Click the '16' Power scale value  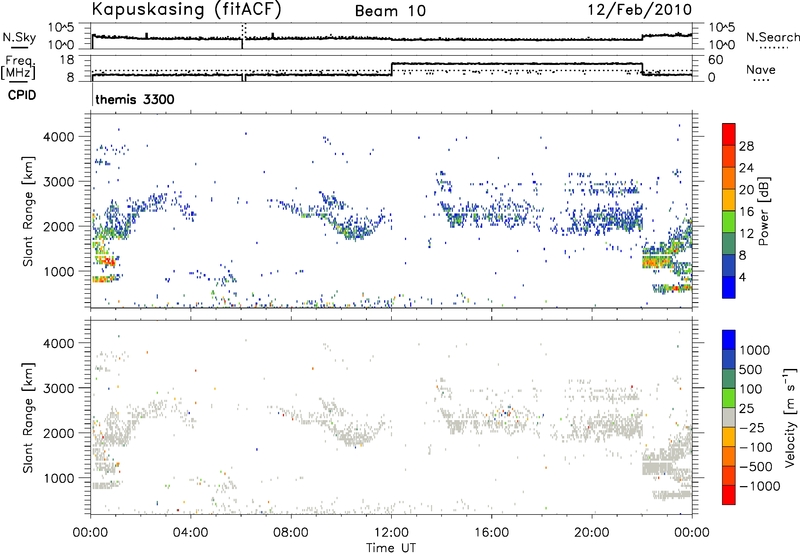click(746, 212)
